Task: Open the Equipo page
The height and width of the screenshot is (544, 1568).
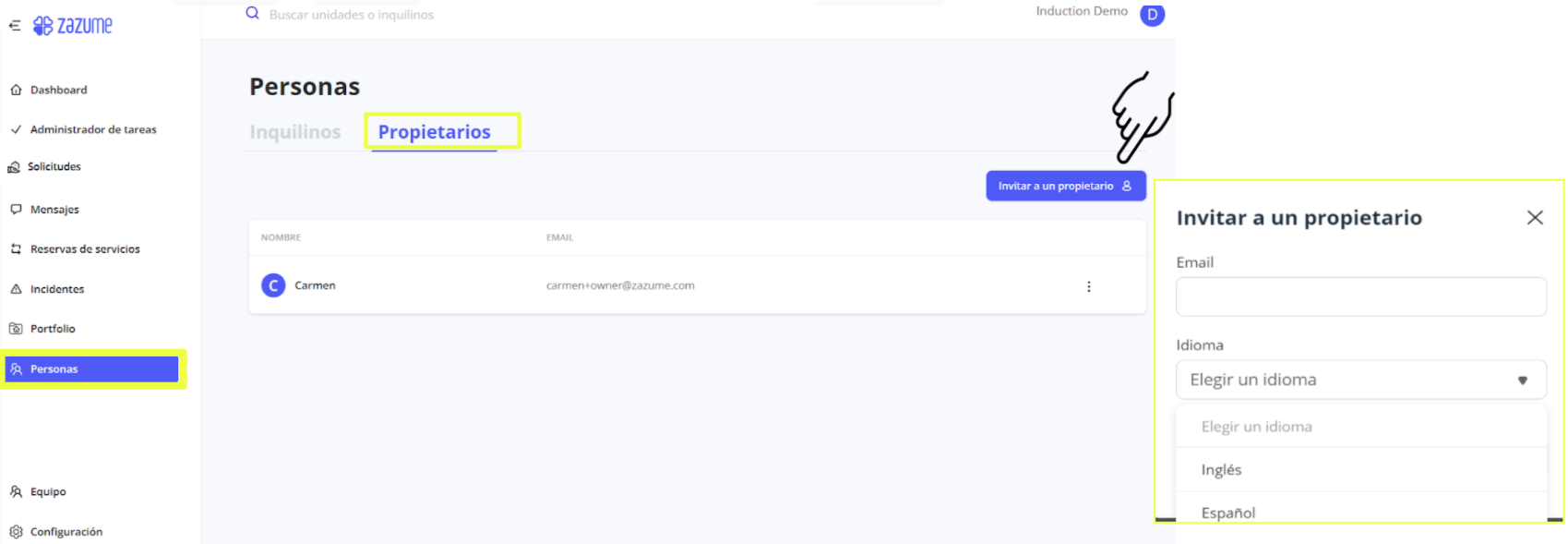Action: [48, 492]
